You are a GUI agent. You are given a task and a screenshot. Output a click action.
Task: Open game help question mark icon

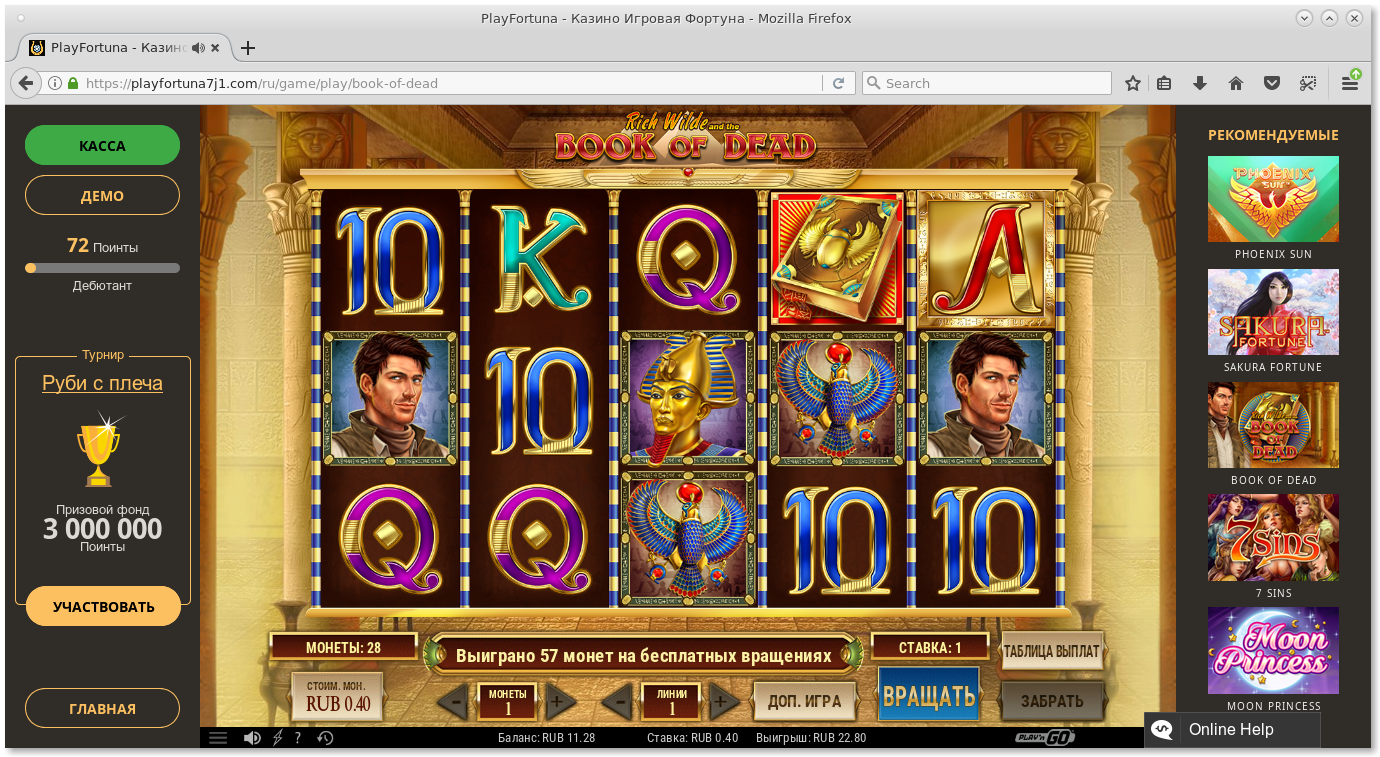pyautogui.click(x=298, y=738)
